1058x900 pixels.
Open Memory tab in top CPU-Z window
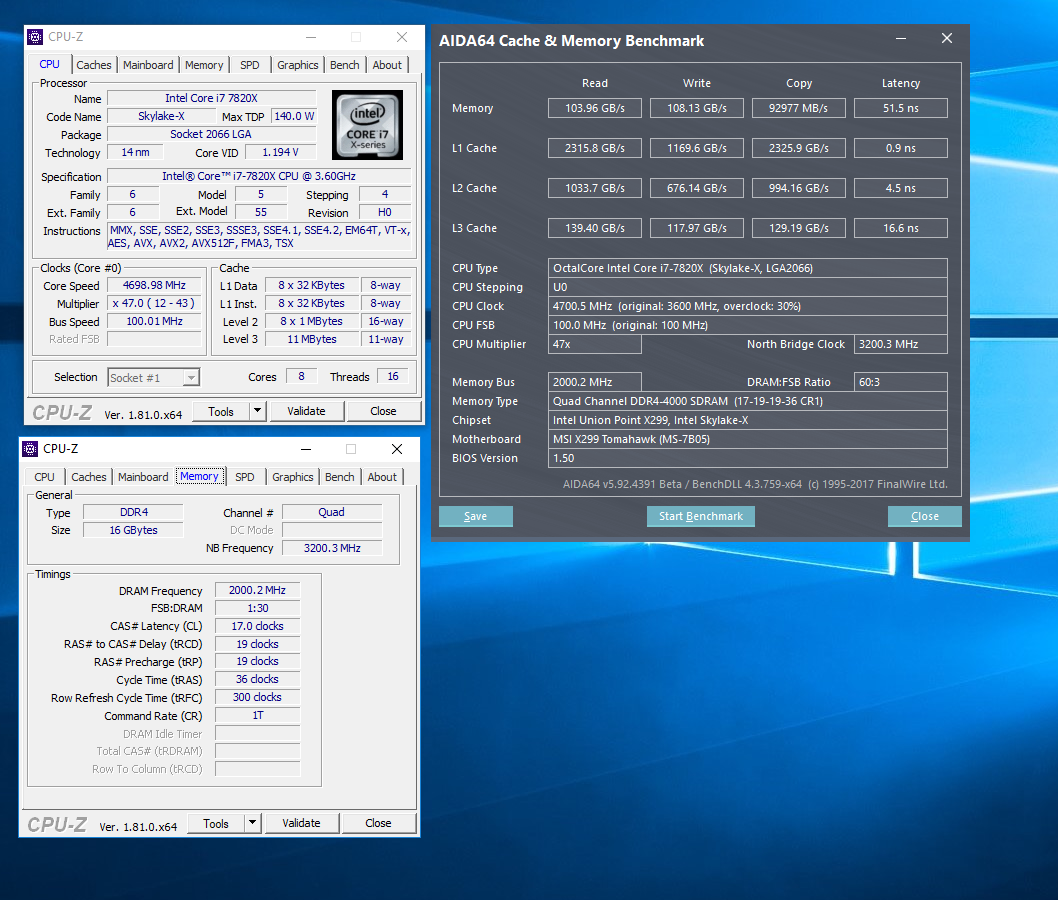click(204, 65)
